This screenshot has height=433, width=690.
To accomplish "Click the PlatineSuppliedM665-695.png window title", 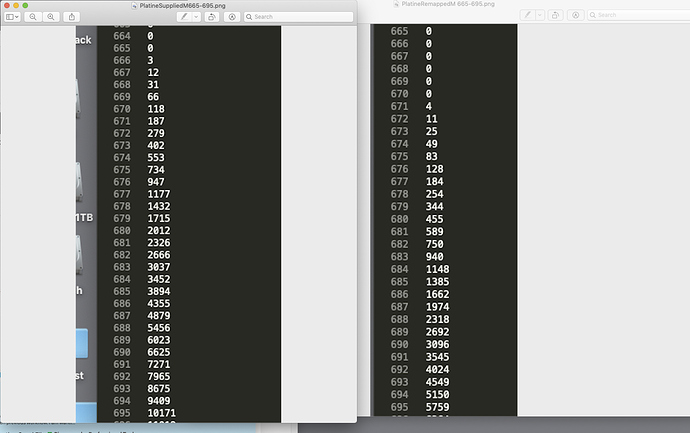I will (x=184, y=5).
